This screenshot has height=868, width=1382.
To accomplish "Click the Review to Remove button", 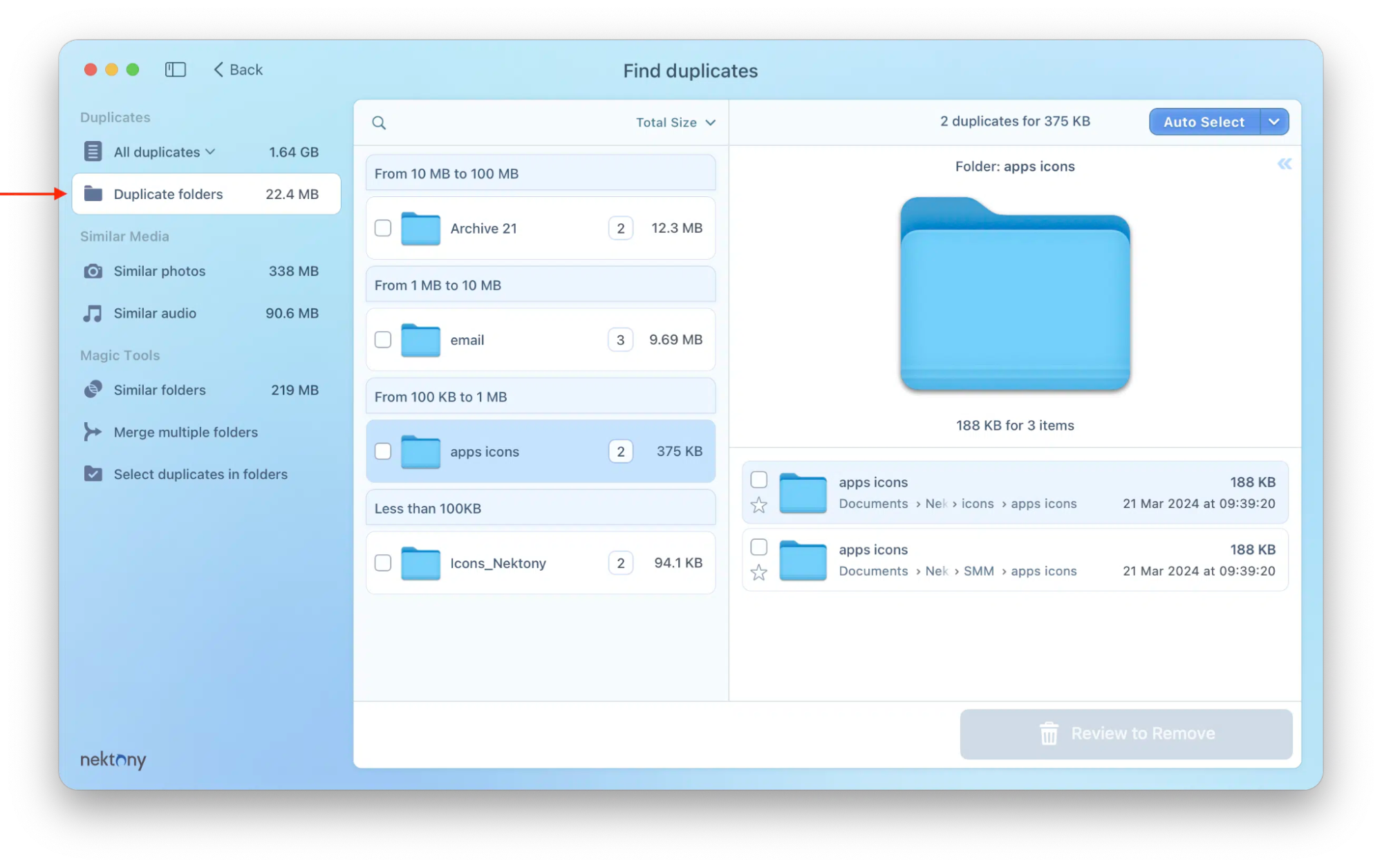I will click(x=1126, y=733).
